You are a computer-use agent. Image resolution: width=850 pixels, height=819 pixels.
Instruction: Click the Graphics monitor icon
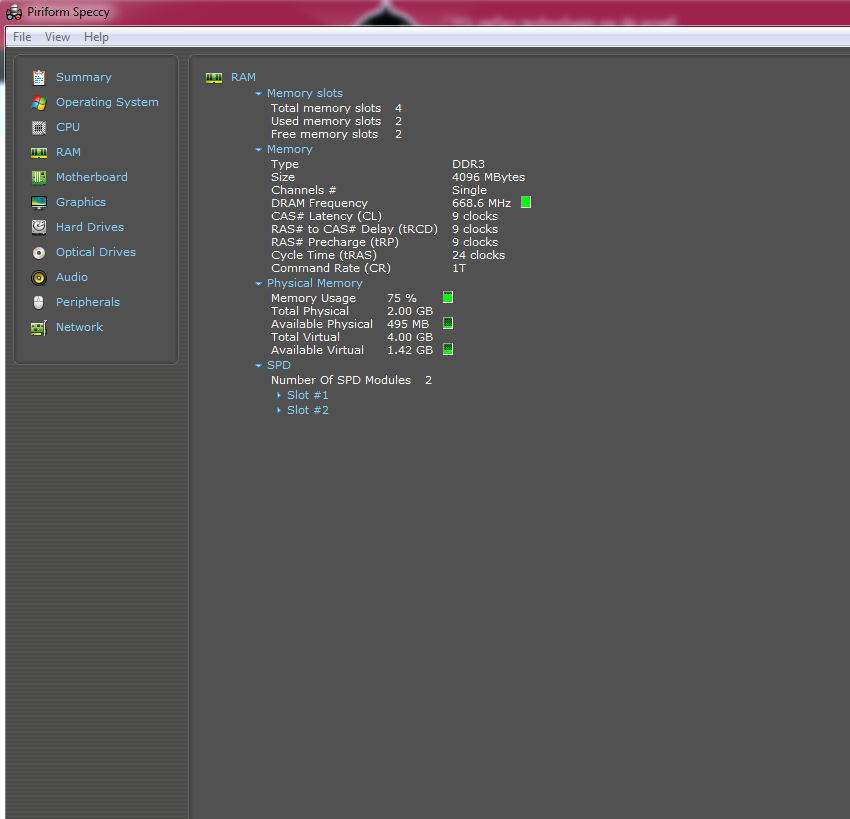tap(38, 203)
